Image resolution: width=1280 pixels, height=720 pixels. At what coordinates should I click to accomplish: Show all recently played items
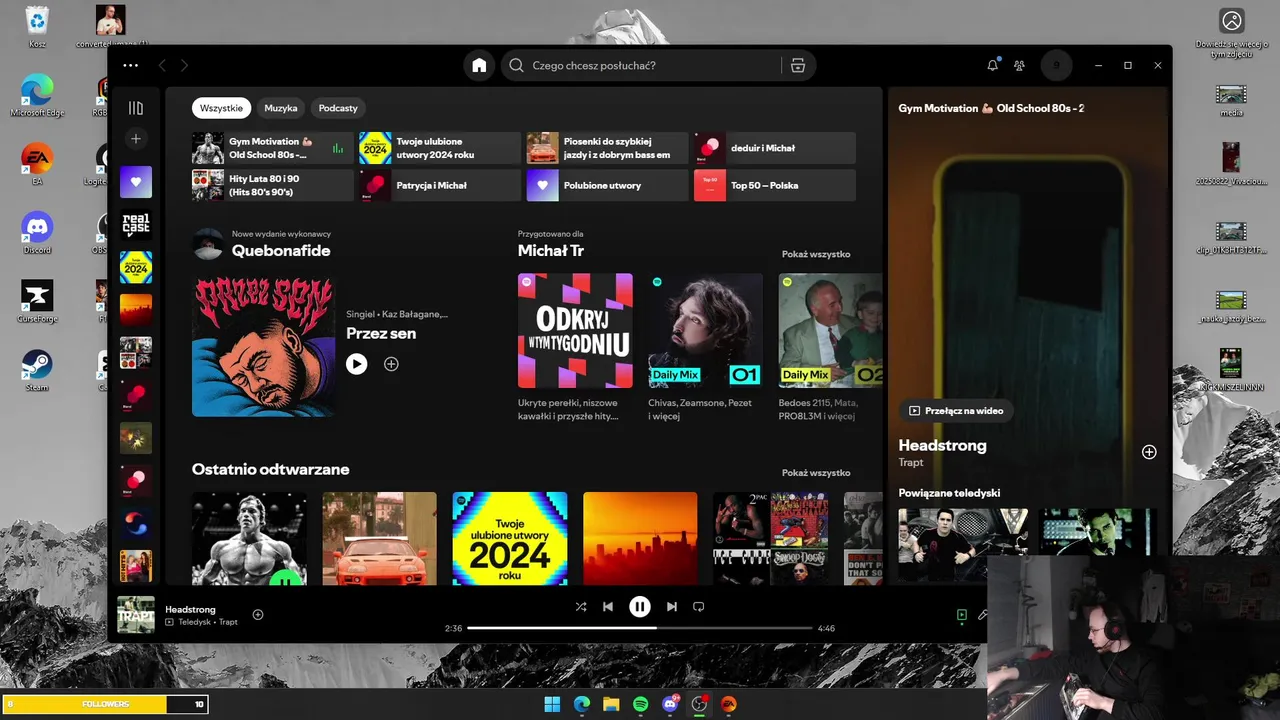pos(816,473)
